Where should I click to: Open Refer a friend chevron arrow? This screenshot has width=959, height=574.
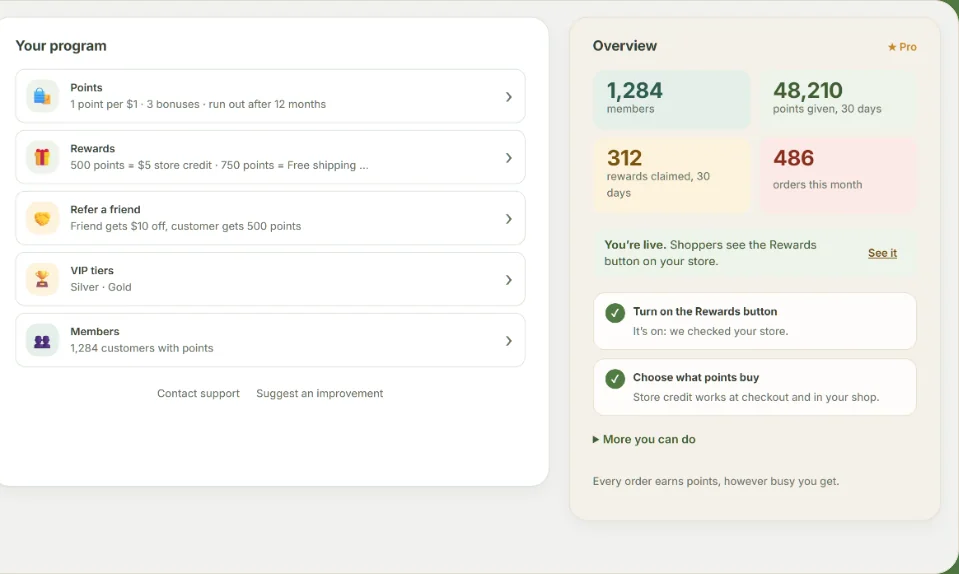[508, 219]
